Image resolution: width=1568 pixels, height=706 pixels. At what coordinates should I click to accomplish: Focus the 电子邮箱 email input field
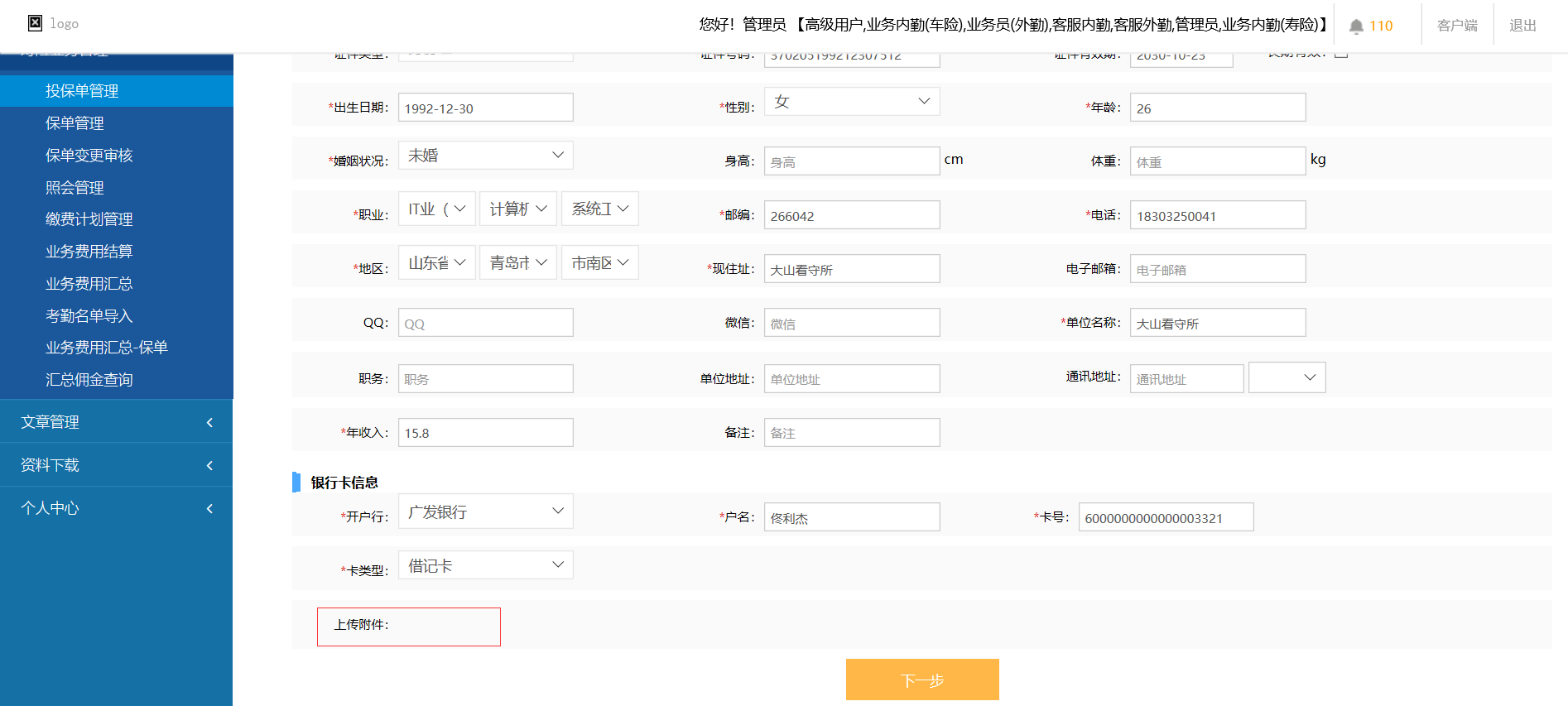pyautogui.click(x=1217, y=270)
